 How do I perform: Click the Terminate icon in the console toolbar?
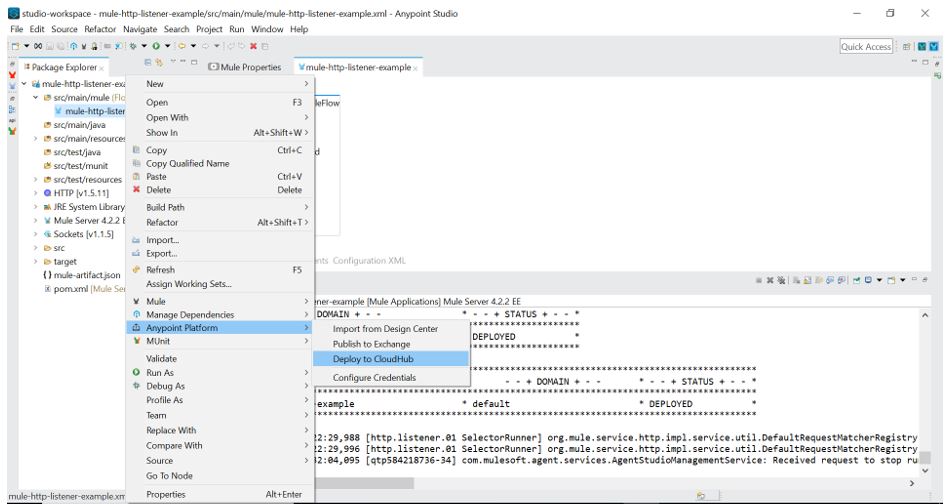[x=759, y=280]
